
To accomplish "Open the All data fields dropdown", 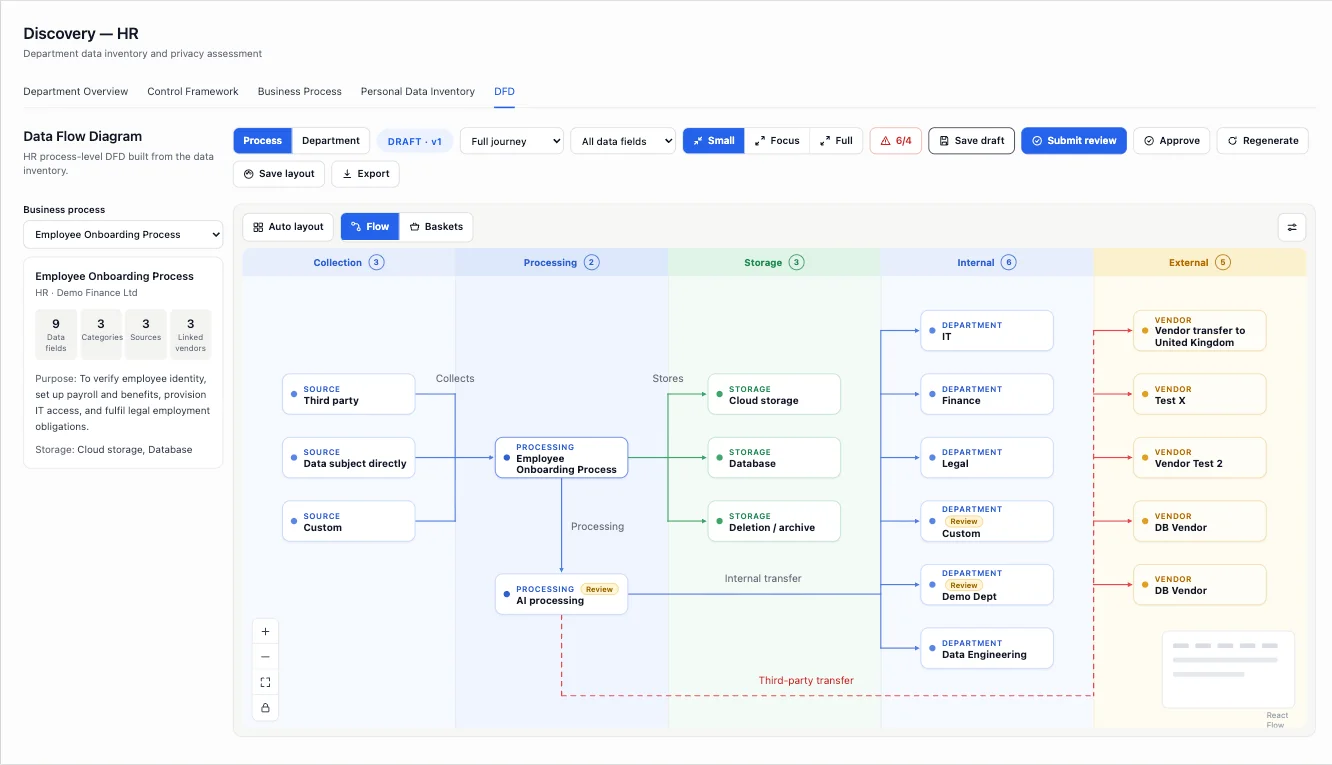I will pos(623,141).
